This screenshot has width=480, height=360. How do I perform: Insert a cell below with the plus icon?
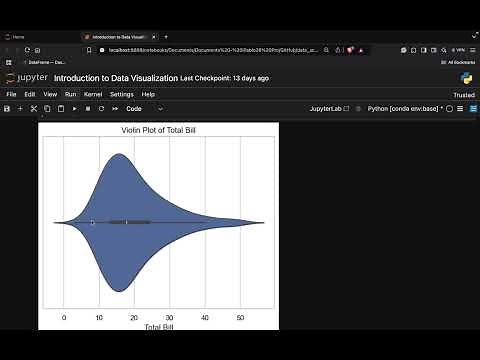(20, 109)
